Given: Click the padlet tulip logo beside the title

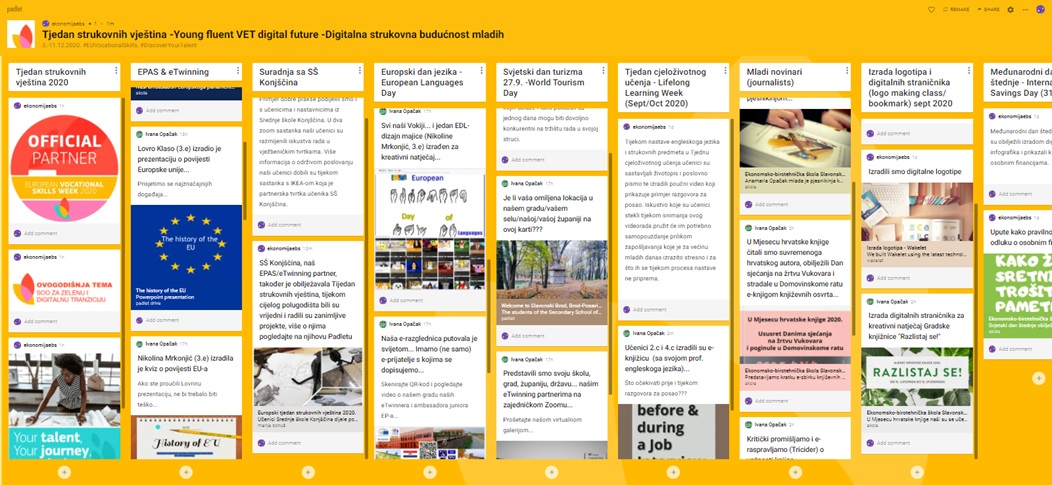Looking at the screenshot, I should tap(21, 34).
